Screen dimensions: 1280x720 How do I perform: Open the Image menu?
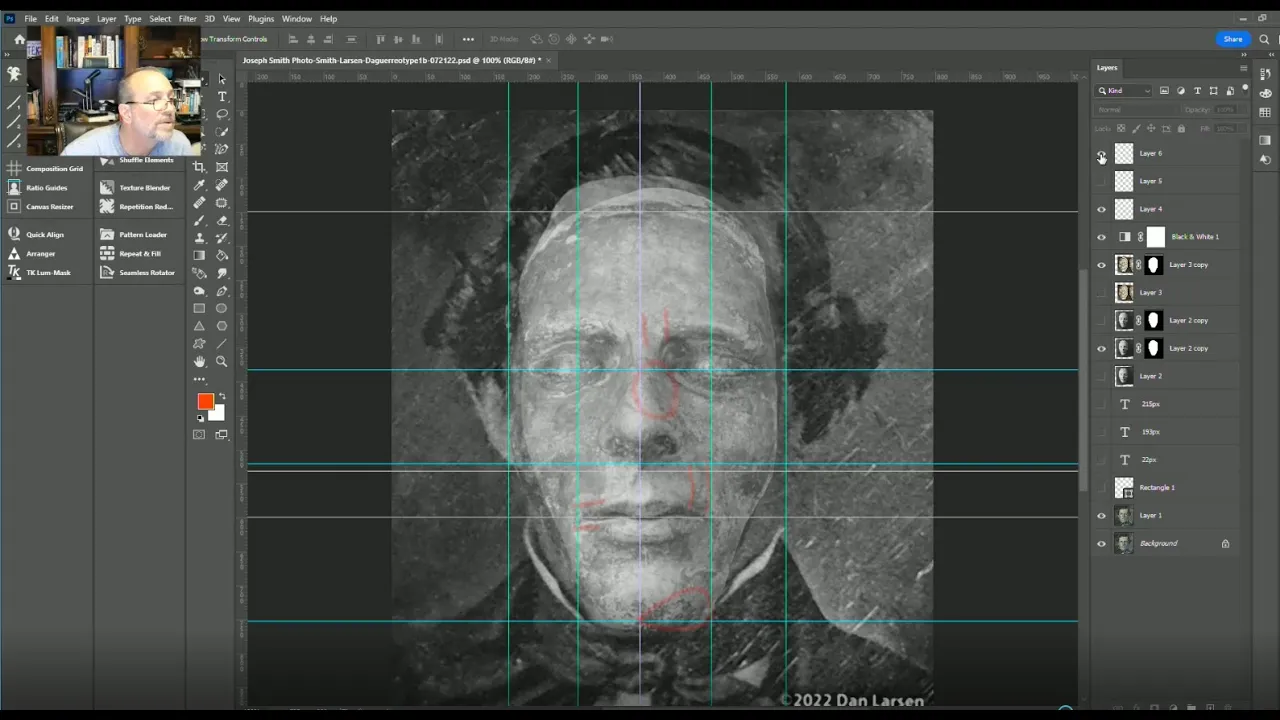point(77,19)
